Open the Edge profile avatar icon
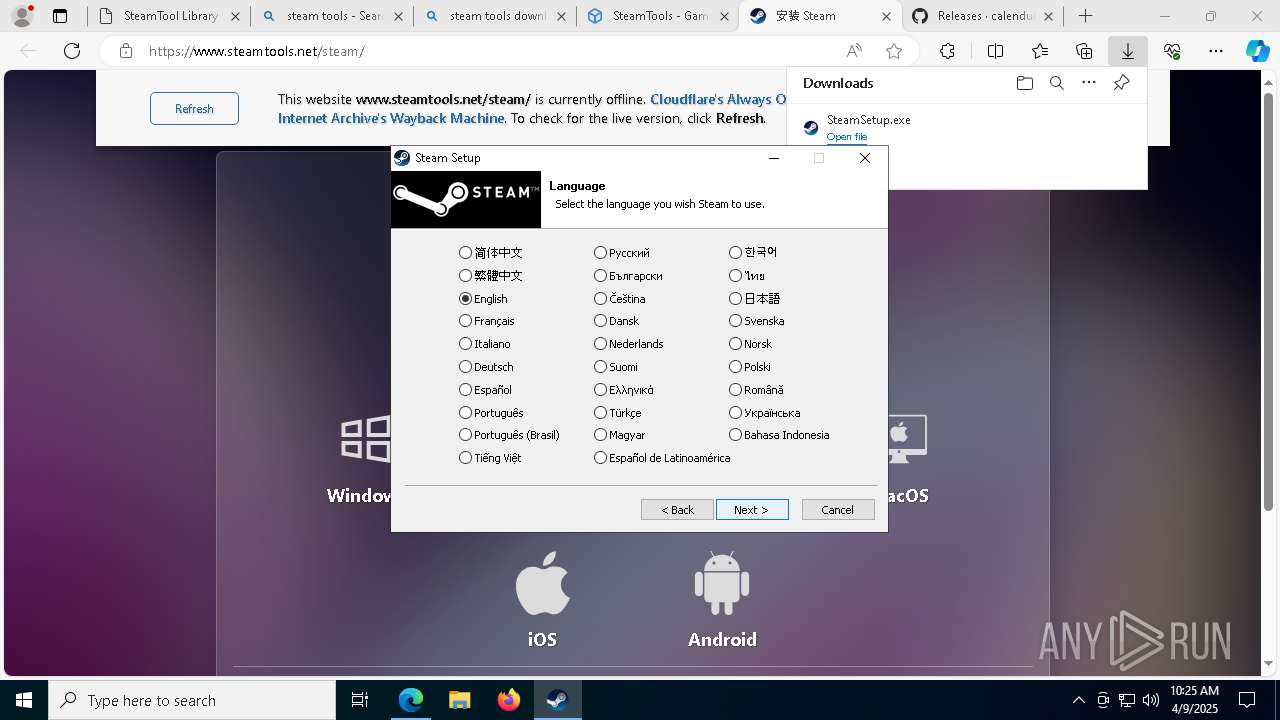Viewport: 1280px width, 720px height. coord(22,16)
